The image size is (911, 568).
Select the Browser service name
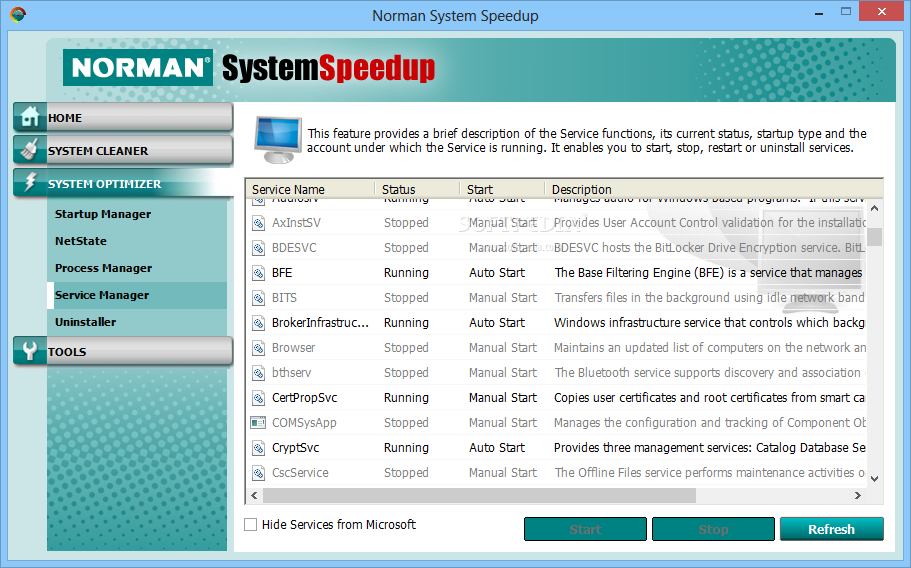tap(293, 348)
